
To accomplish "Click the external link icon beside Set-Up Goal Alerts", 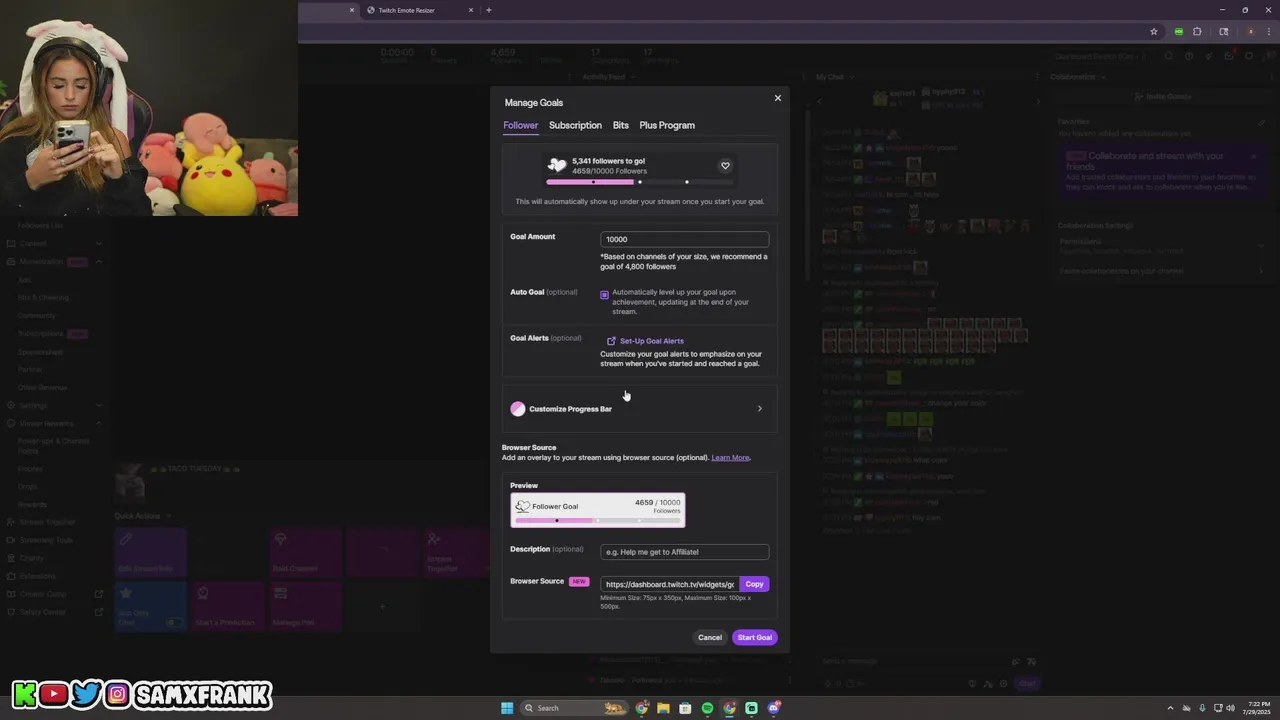I will 611,341.
